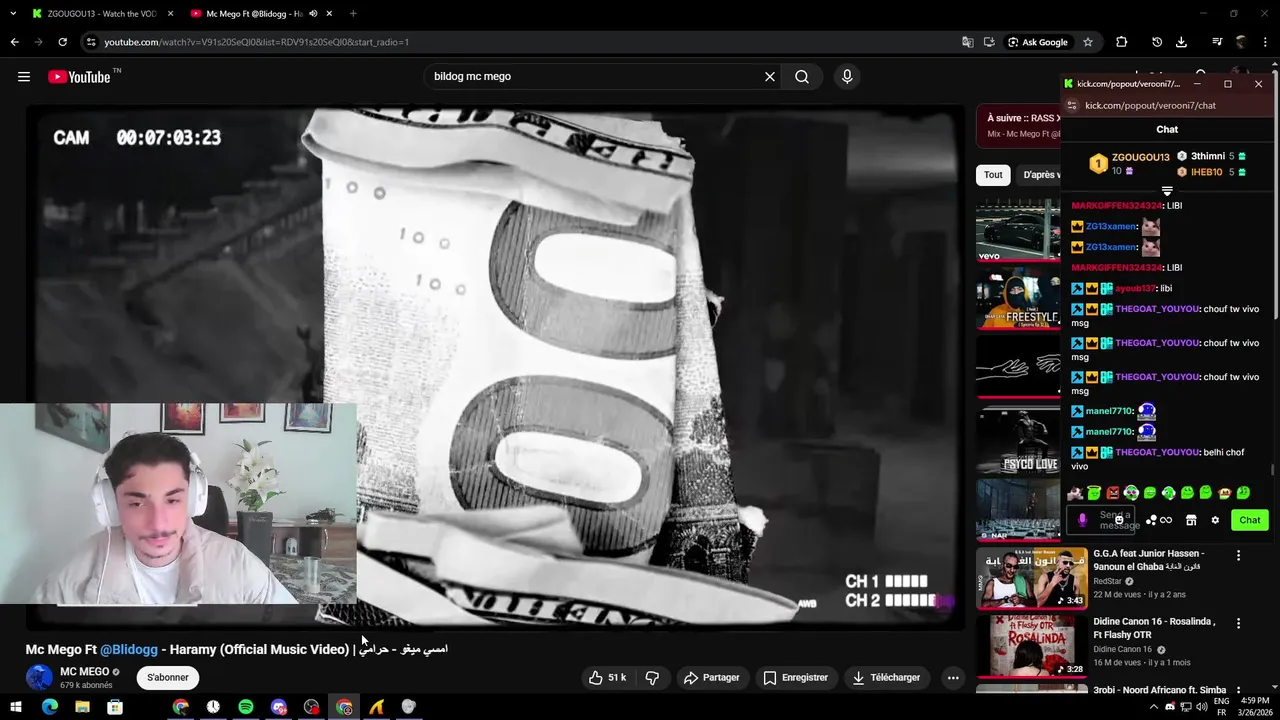Open Microsoft Edge from the taskbar
The image size is (1280, 720).
49,707
